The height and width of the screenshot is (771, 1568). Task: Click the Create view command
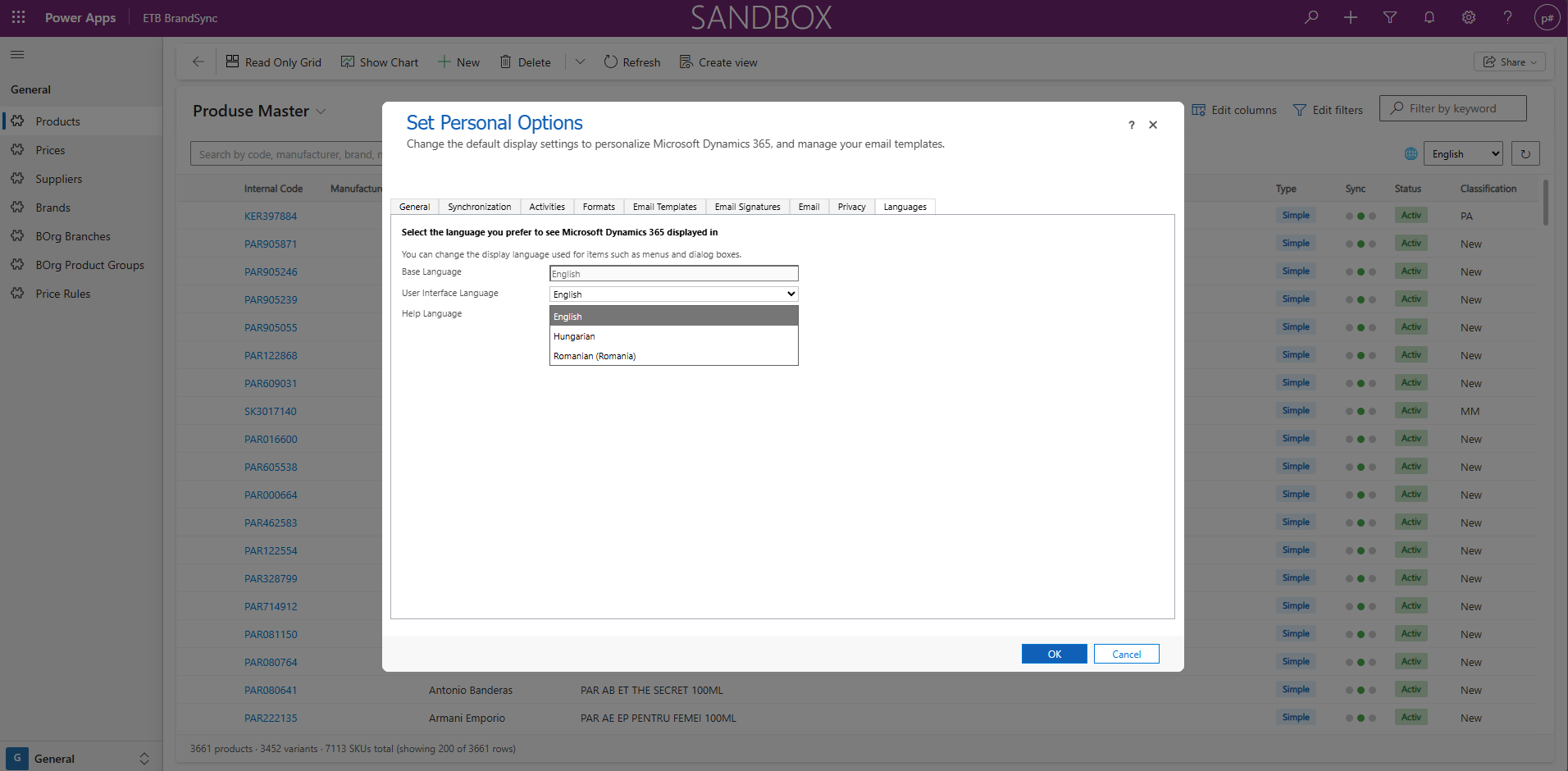pyautogui.click(x=718, y=62)
